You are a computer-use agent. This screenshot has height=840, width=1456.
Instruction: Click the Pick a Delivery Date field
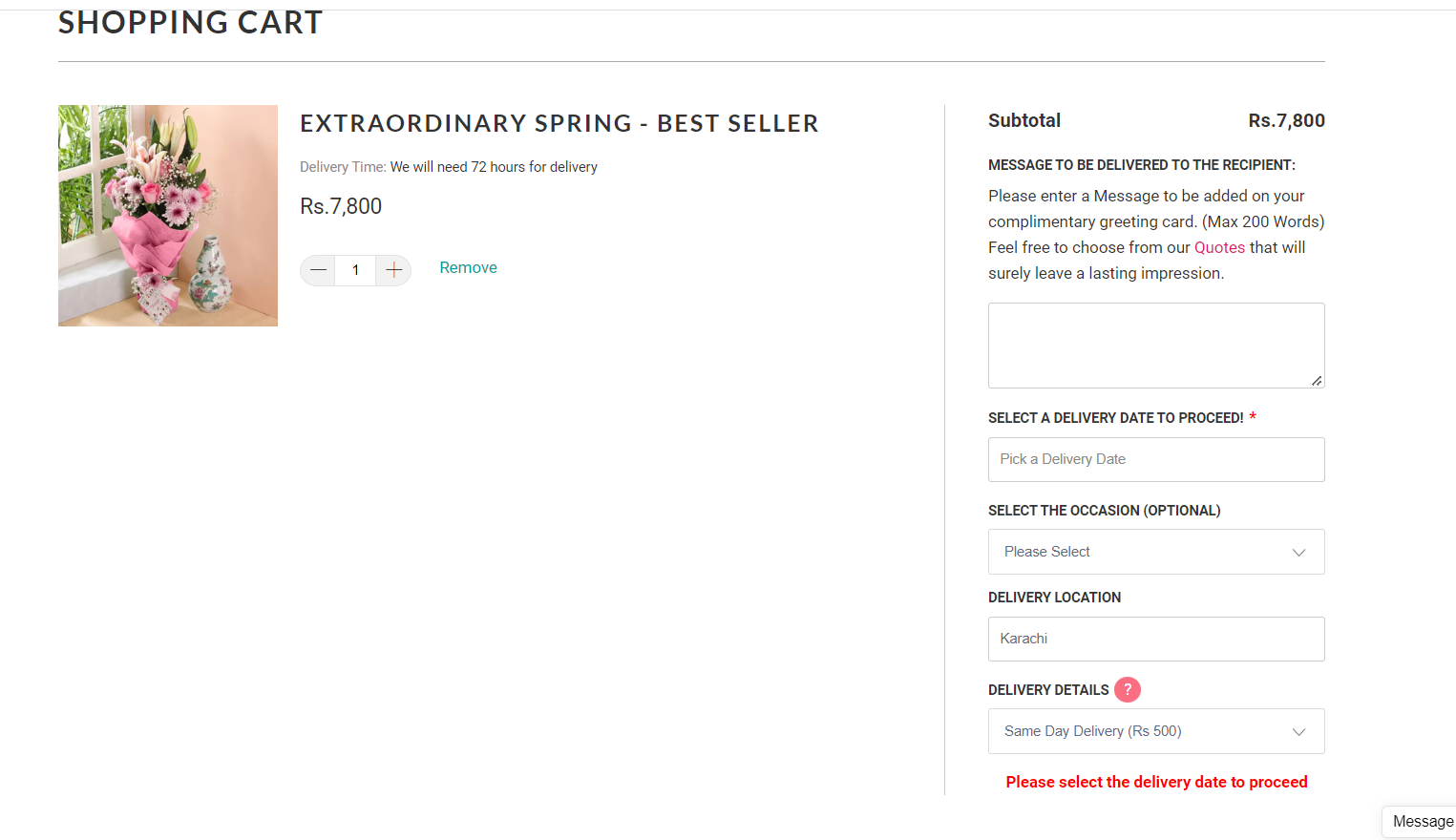click(1155, 459)
